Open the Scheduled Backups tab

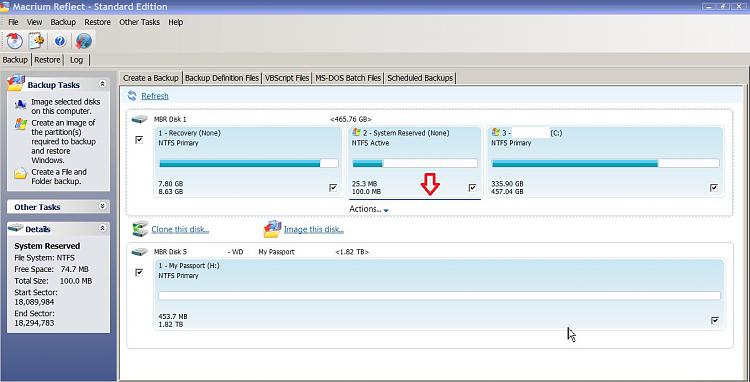tap(420, 78)
